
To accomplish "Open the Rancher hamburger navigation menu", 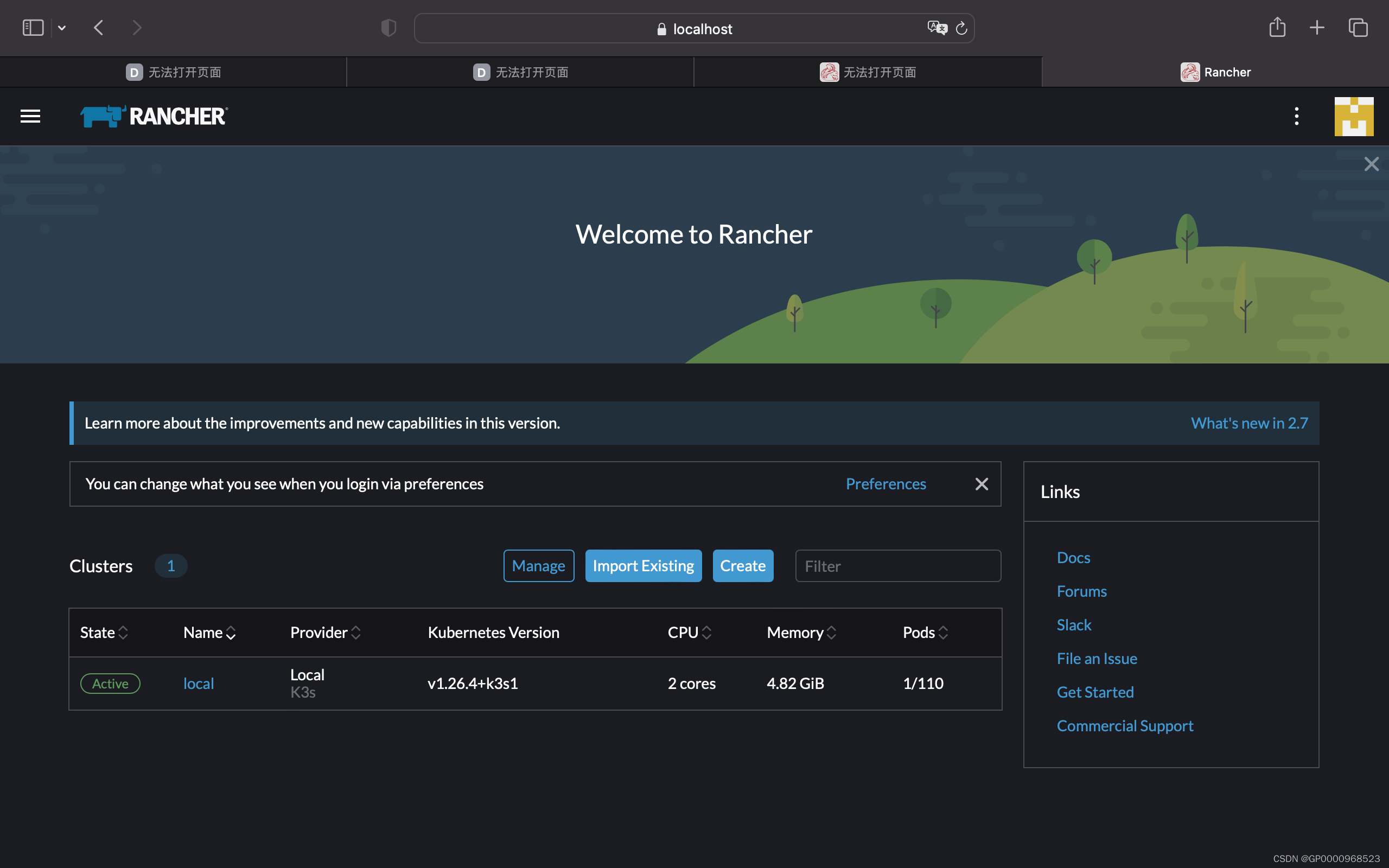I will tap(30, 117).
